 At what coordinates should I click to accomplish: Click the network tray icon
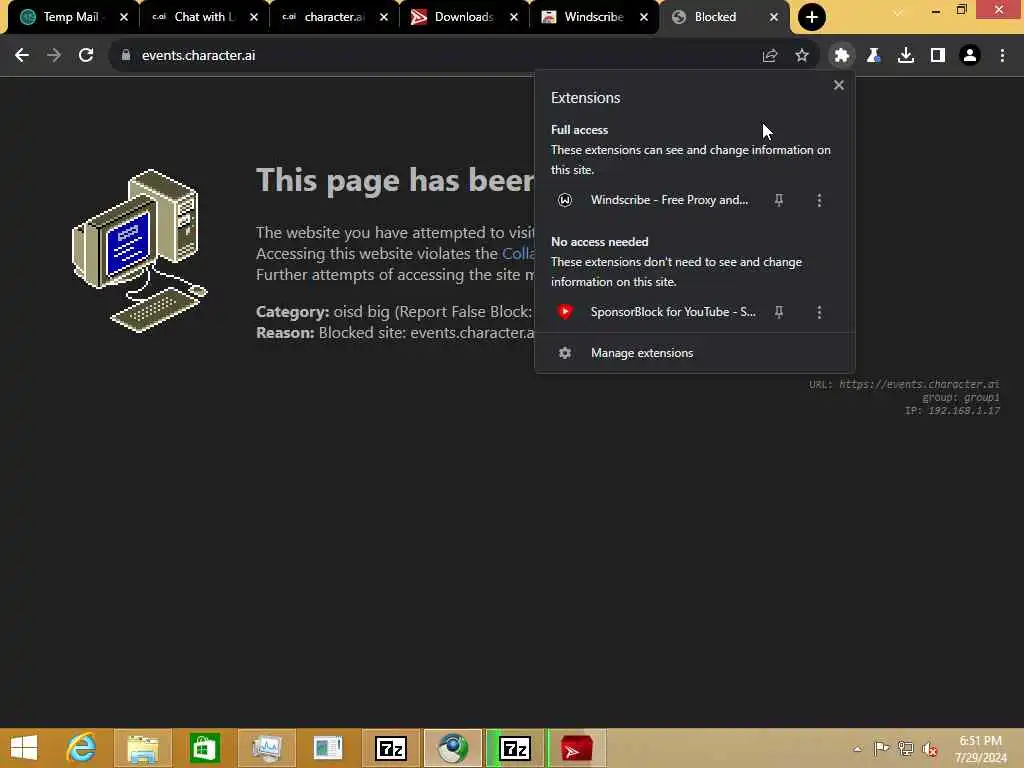(905, 749)
